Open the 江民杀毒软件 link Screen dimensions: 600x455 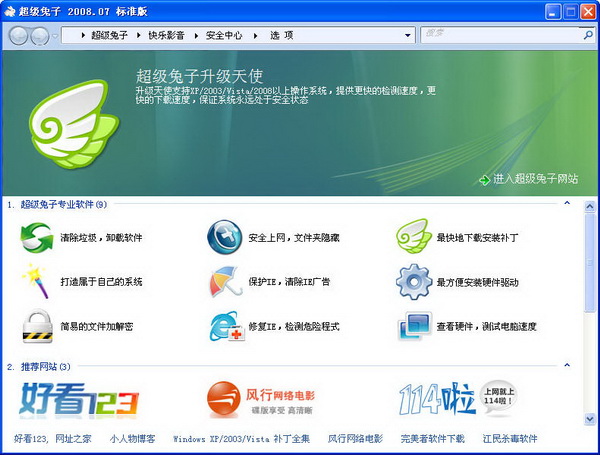[x=510, y=439]
